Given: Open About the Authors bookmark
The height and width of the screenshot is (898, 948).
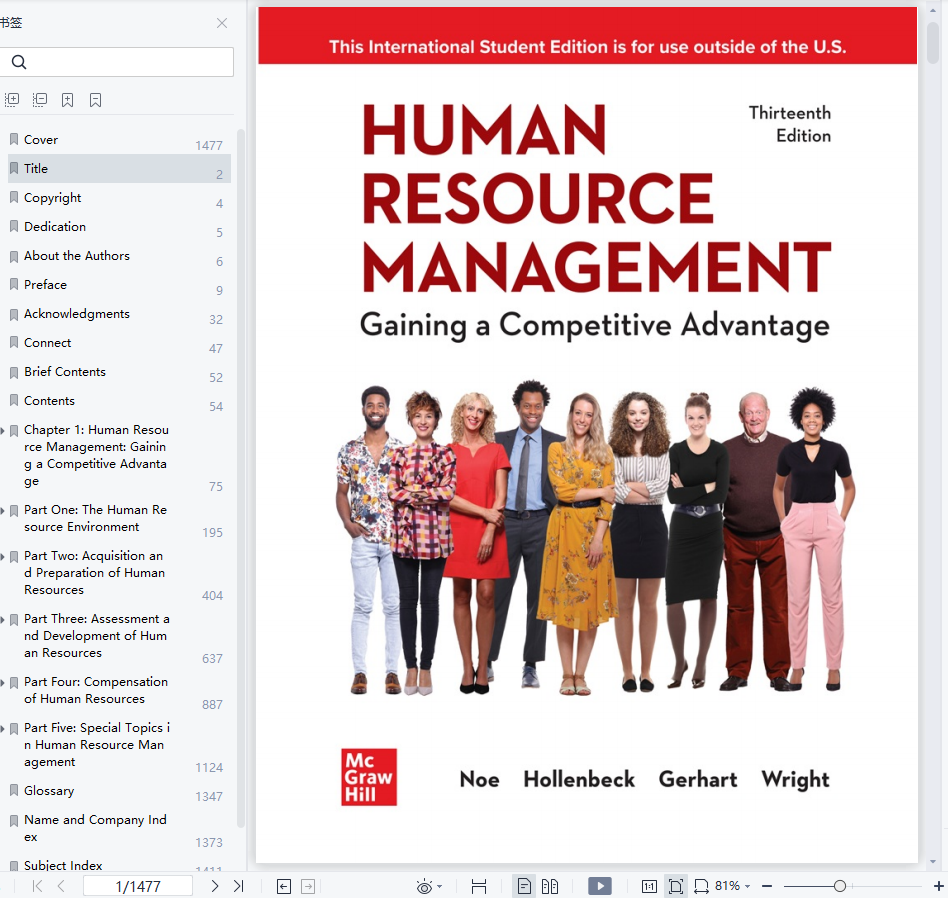Looking at the screenshot, I should coord(118,256).
